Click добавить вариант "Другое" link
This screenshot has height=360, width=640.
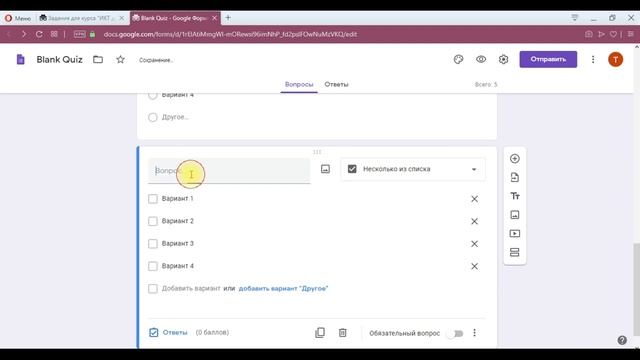(x=283, y=289)
